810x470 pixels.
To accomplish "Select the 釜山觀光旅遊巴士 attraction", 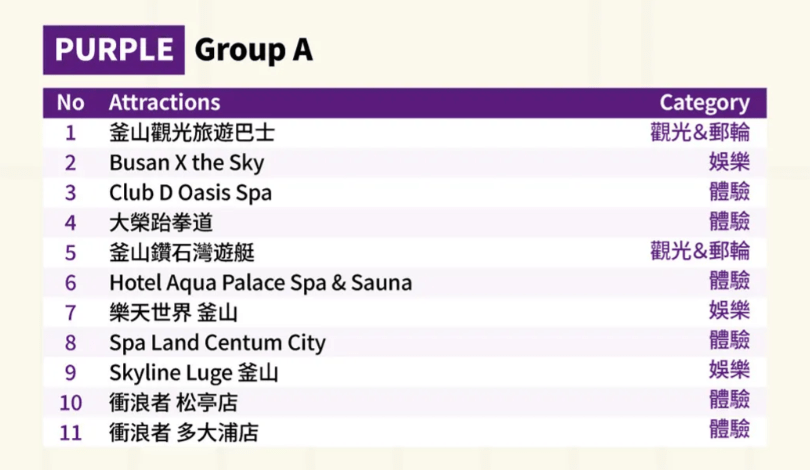I will [x=191, y=133].
